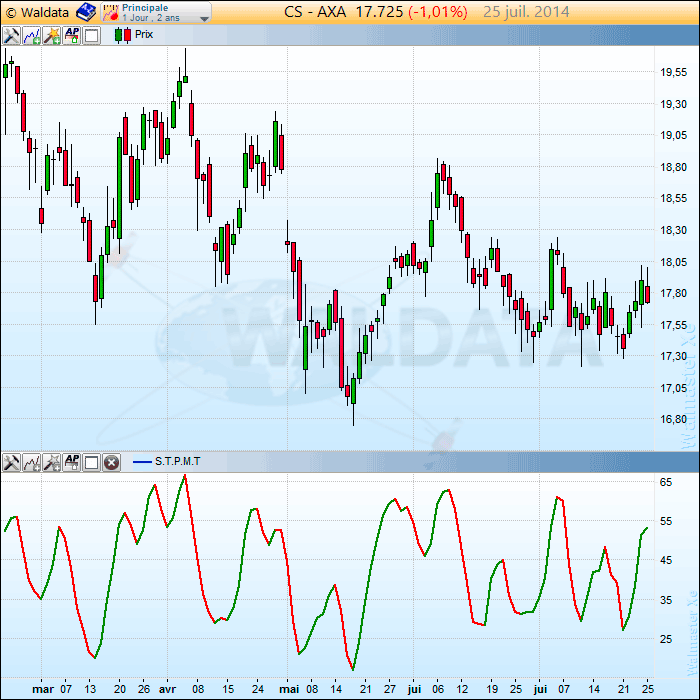700x700 pixels.
Task: Add a curve in the S.T.P.M.T panel
Action: coord(31,462)
